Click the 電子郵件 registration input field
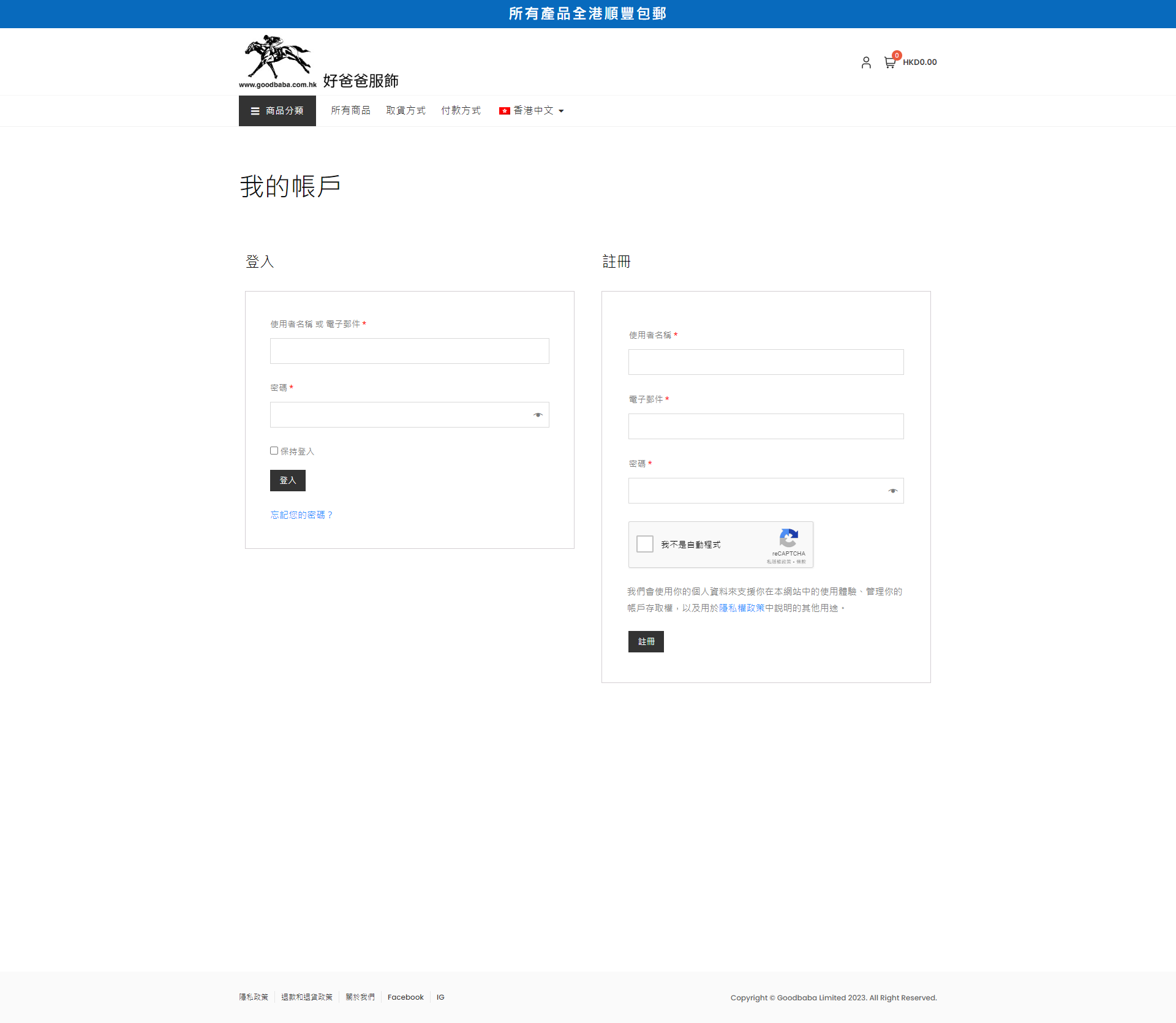Viewport: 1176px width, 1023px height. click(x=766, y=426)
